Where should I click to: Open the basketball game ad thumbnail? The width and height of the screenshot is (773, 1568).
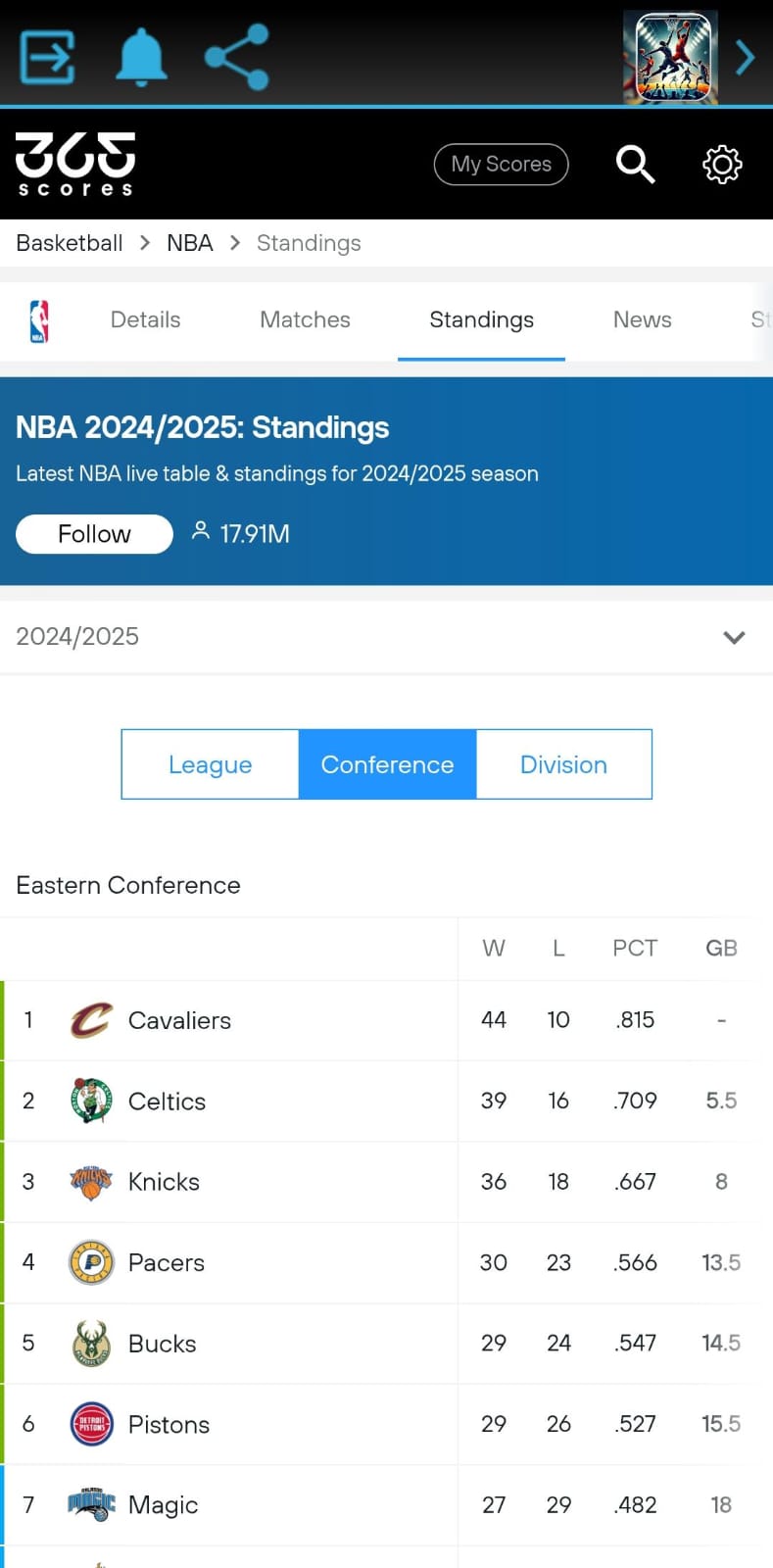coord(671,57)
